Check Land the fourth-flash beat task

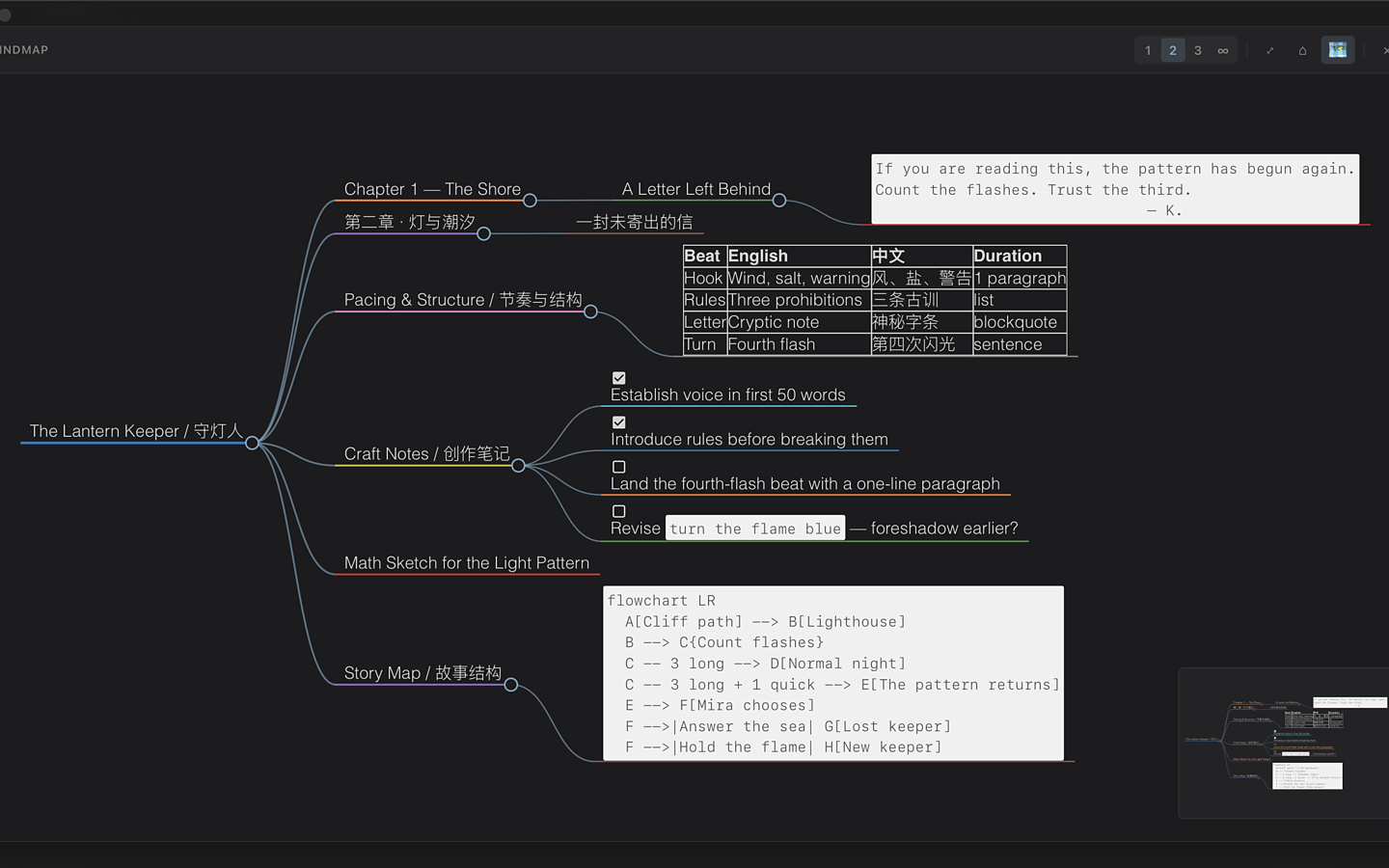pyautogui.click(x=619, y=467)
